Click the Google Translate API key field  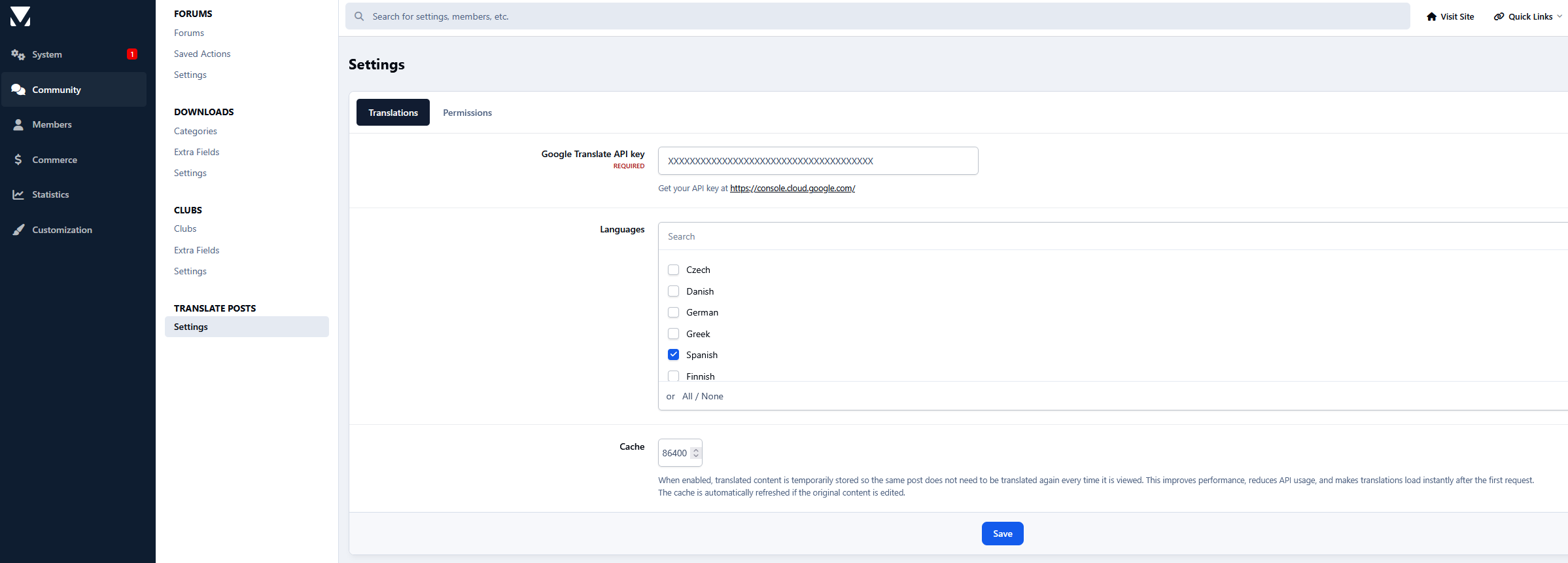(818, 161)
